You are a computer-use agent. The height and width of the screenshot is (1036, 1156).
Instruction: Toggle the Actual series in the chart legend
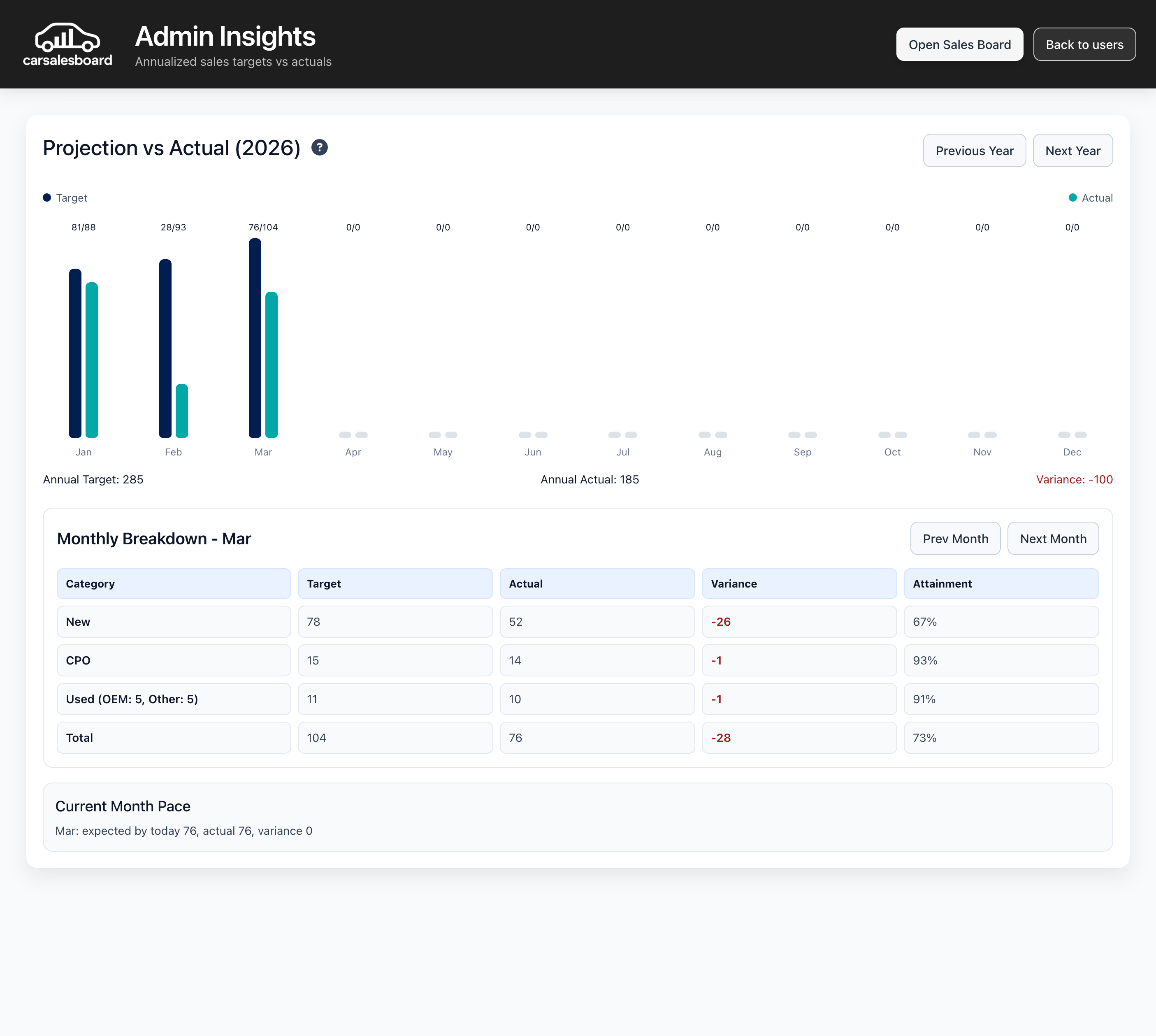pyautogui.click(x=1090, y=197)
